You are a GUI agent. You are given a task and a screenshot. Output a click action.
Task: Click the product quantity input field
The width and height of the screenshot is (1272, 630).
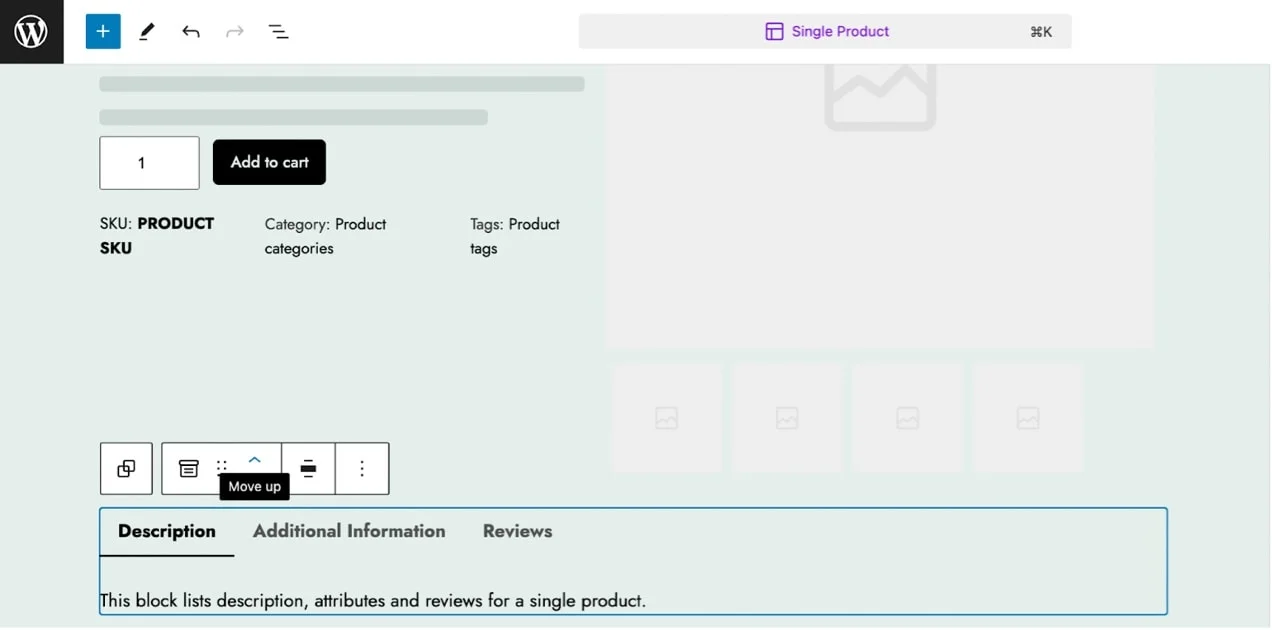pos(149,162)
